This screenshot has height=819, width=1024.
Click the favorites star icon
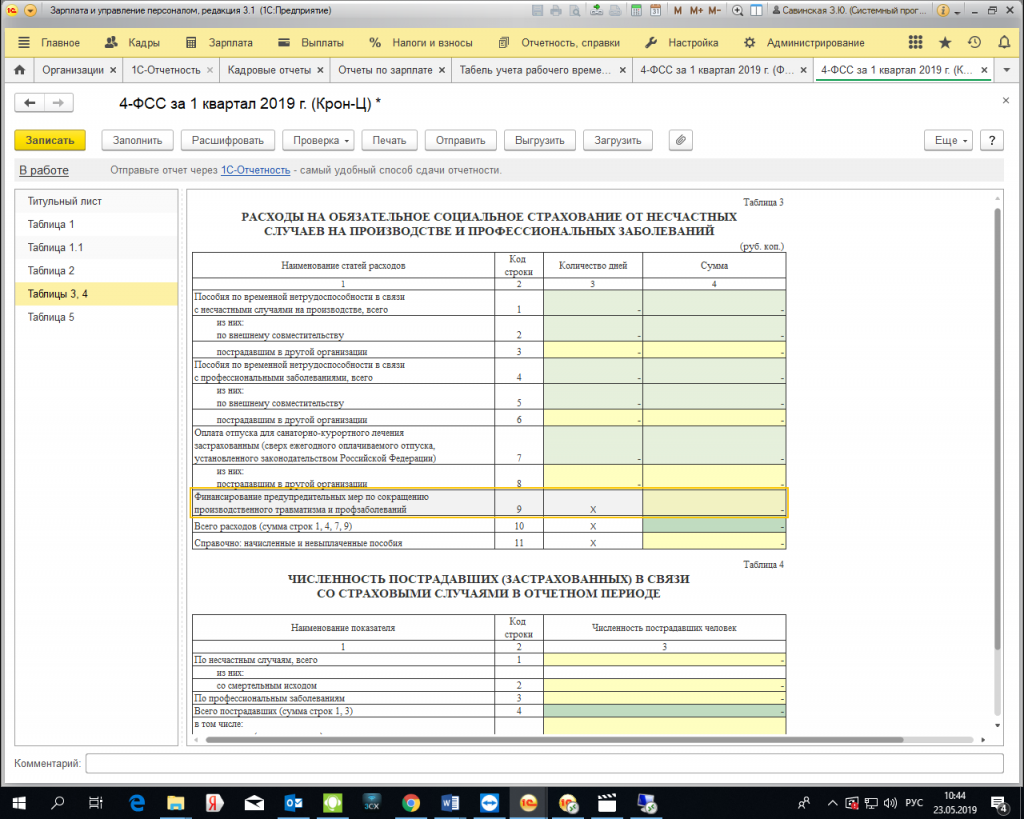(x=945, y=43)
